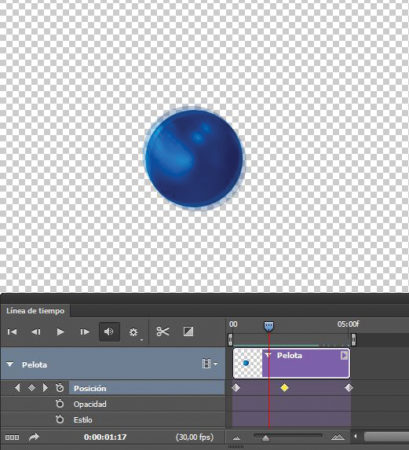This screenshot has height=450, width=409.
Task: Convert to frame animation button
Action: [x=12, y=437]
